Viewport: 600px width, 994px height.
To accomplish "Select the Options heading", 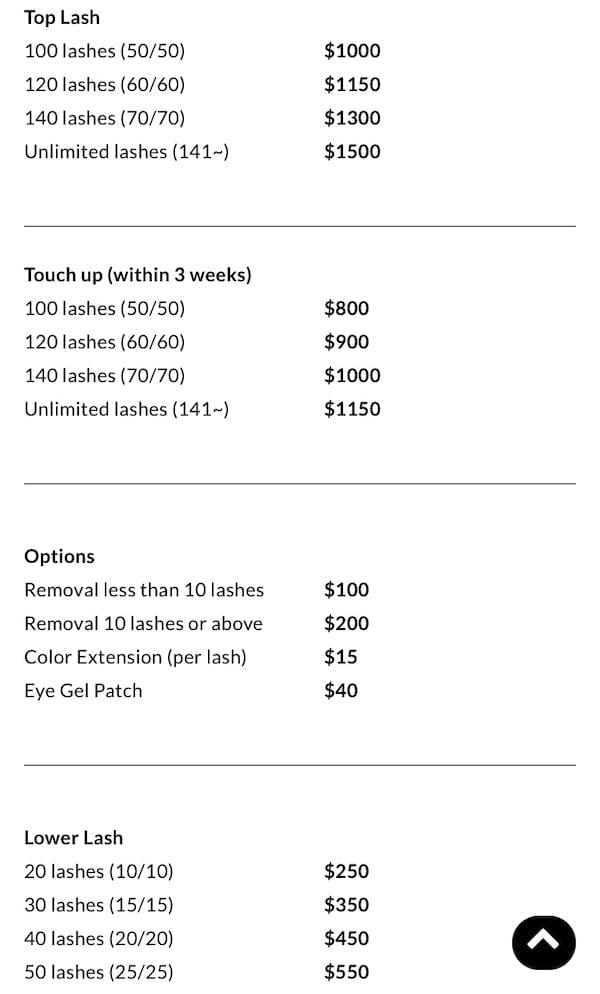I will pos(60,557).
